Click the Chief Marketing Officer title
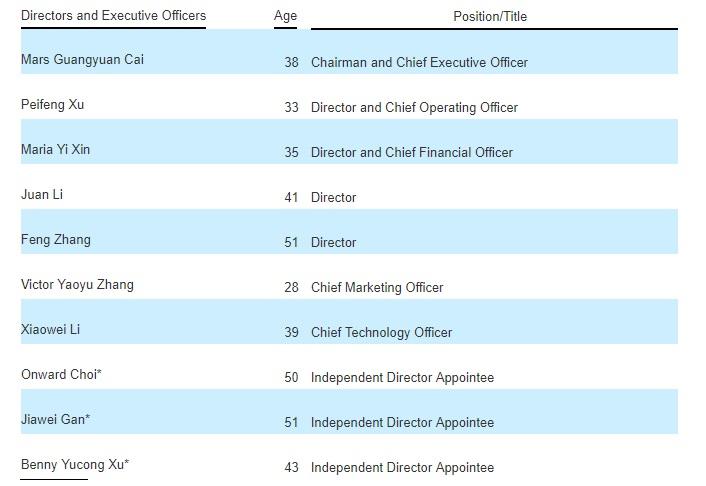 pyautogui.click(x=377, y=288)
